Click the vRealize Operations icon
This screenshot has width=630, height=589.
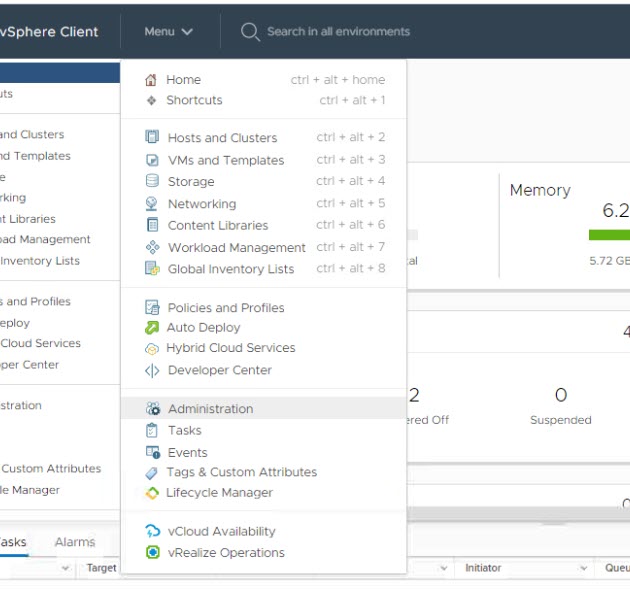pos(152,553)
